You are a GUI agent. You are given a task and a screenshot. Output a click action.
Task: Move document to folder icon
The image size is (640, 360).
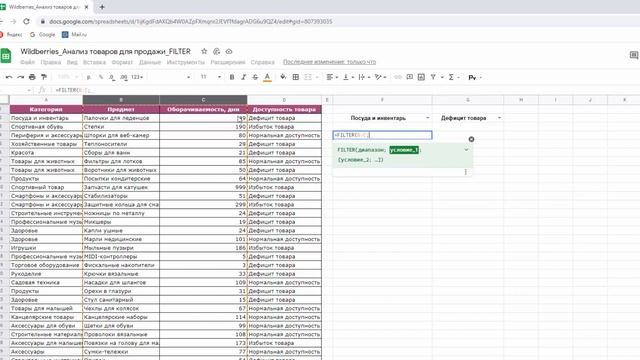pos(217,51)
